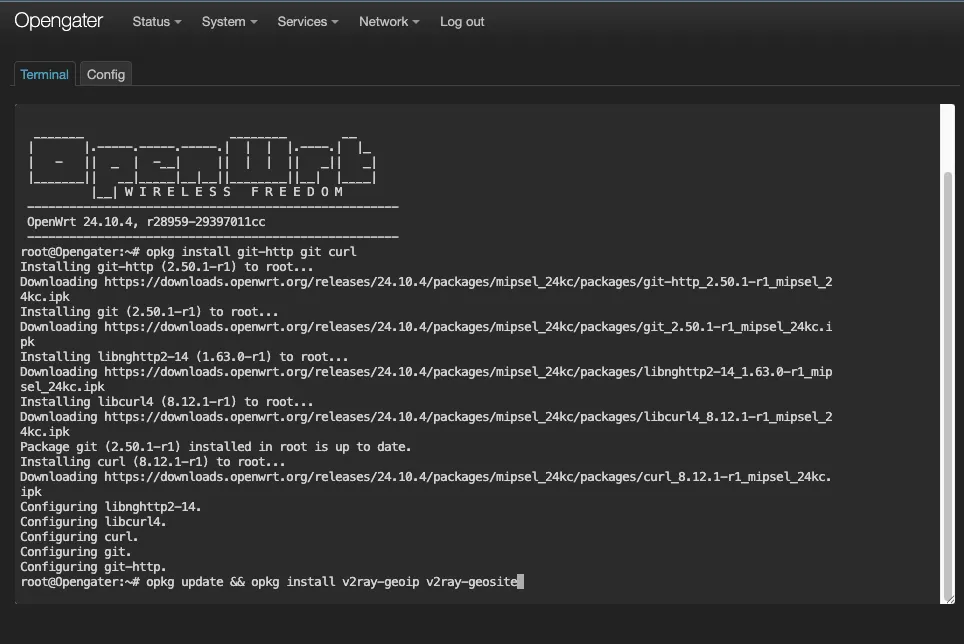Click 'Installing libnghttp2-14 (1.63.0-r1)' line
This screenshot has width=964, height=644.
(x=184, y=356)
